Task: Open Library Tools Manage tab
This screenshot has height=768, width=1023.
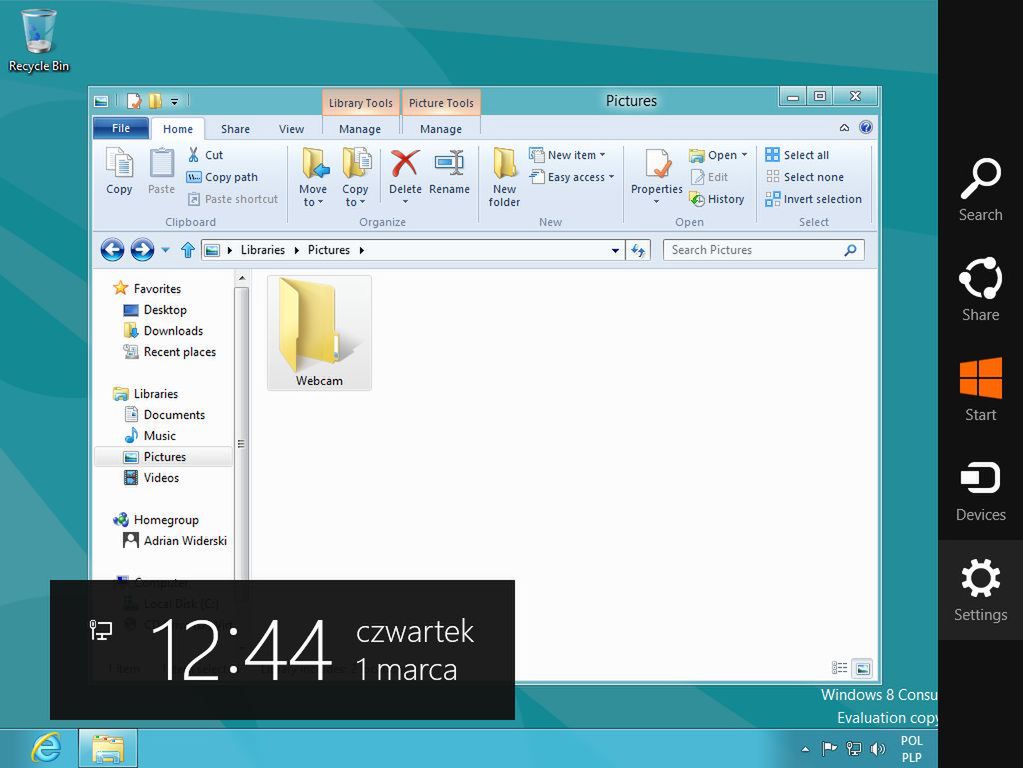Action: [x=360, y=129]
